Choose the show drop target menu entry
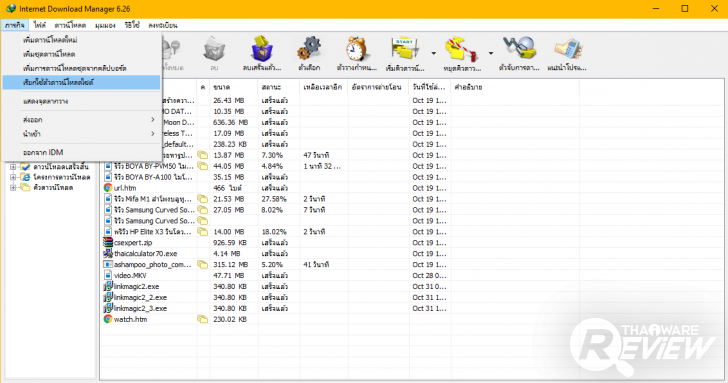Image resolution: width=728 pixels, height=383 pixels. coord(82,101)
